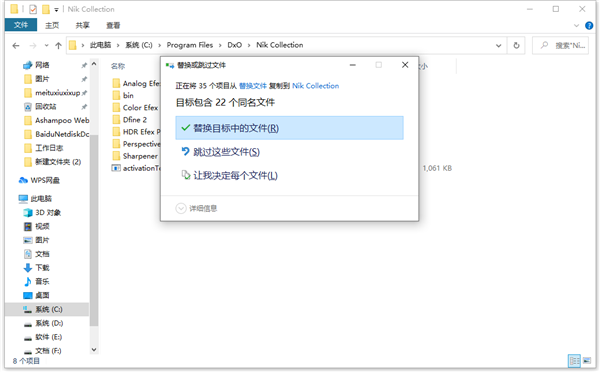Switch to the 查看 ribbon tab
This screenshot has height=372, width=600.
[113, 25]
